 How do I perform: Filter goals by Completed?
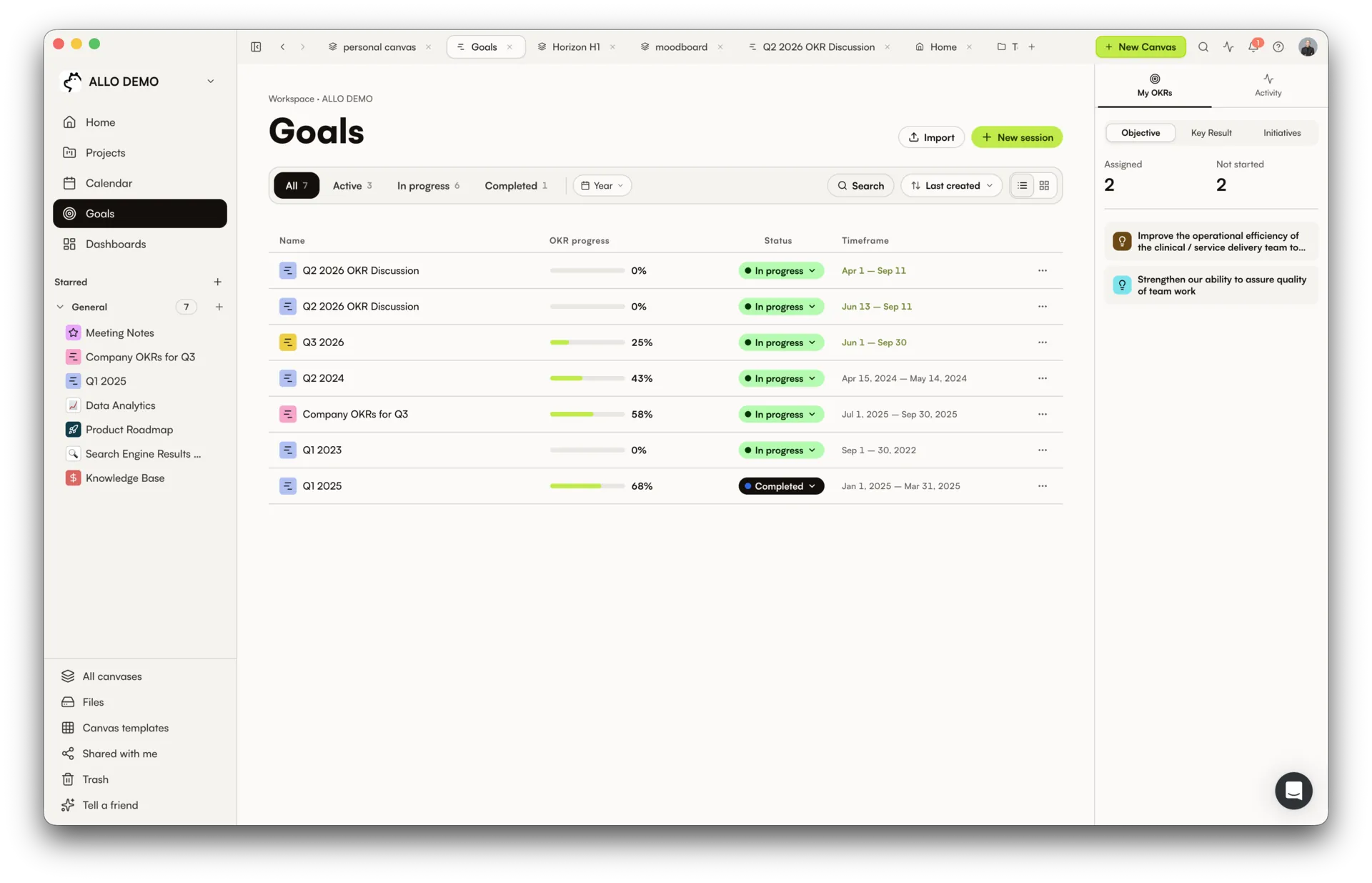[516, 186]
